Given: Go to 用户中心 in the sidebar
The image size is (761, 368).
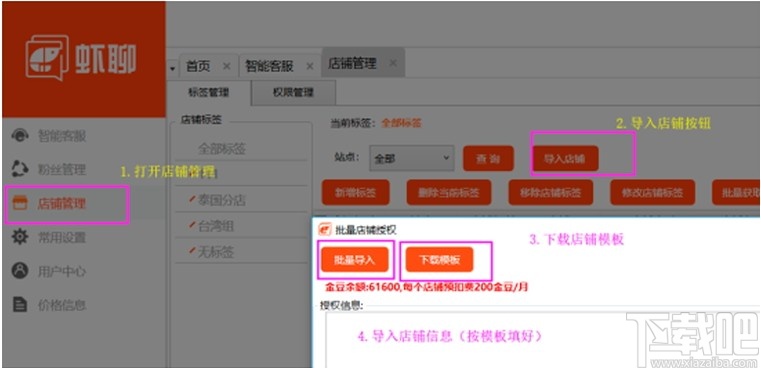Looking at the screenshot, I should pos(62,271).
